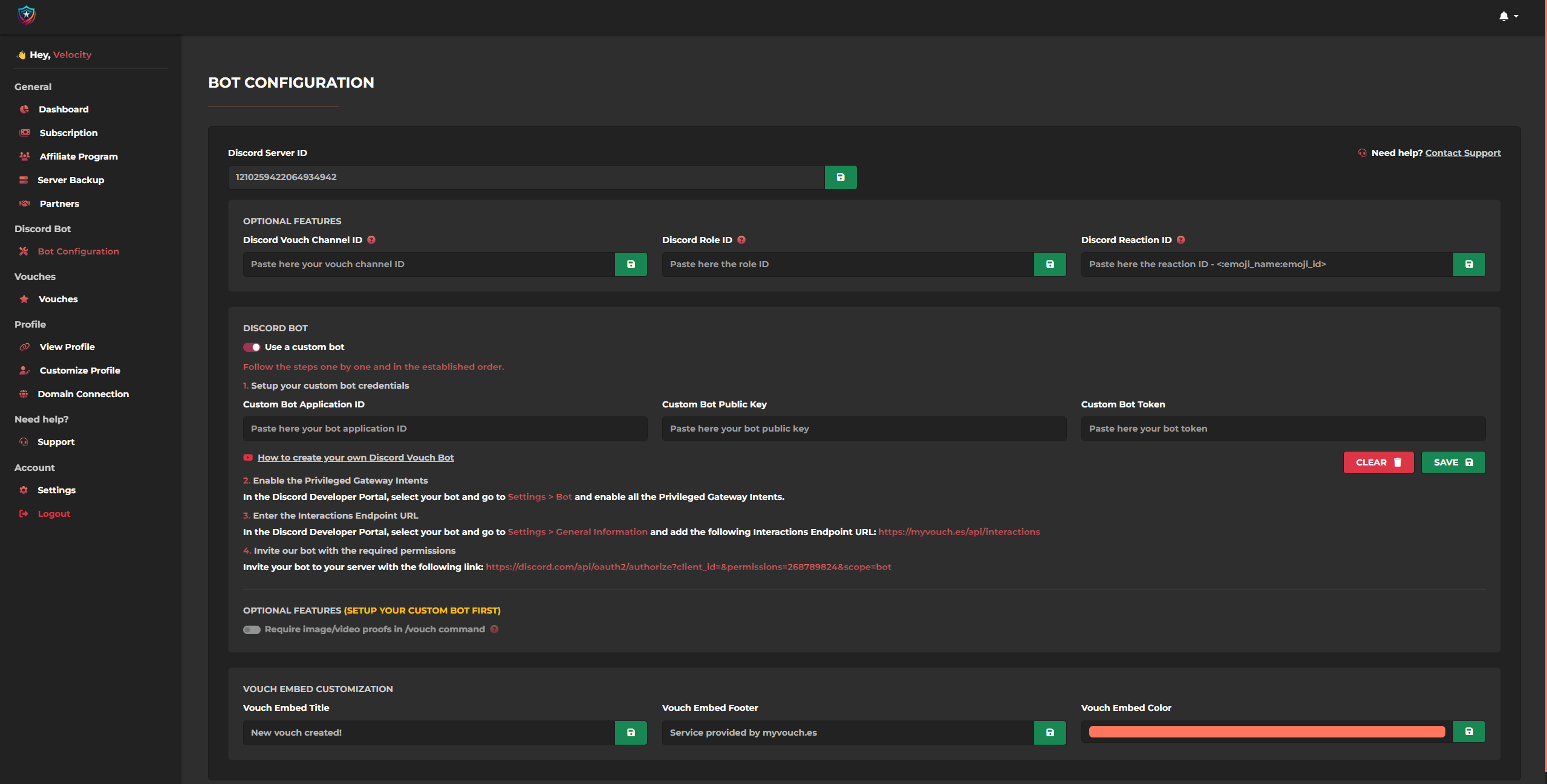Click the Custom Bot Token input field
The width and height of the screenshot is (1547, 784).
tap(1282, 429)
